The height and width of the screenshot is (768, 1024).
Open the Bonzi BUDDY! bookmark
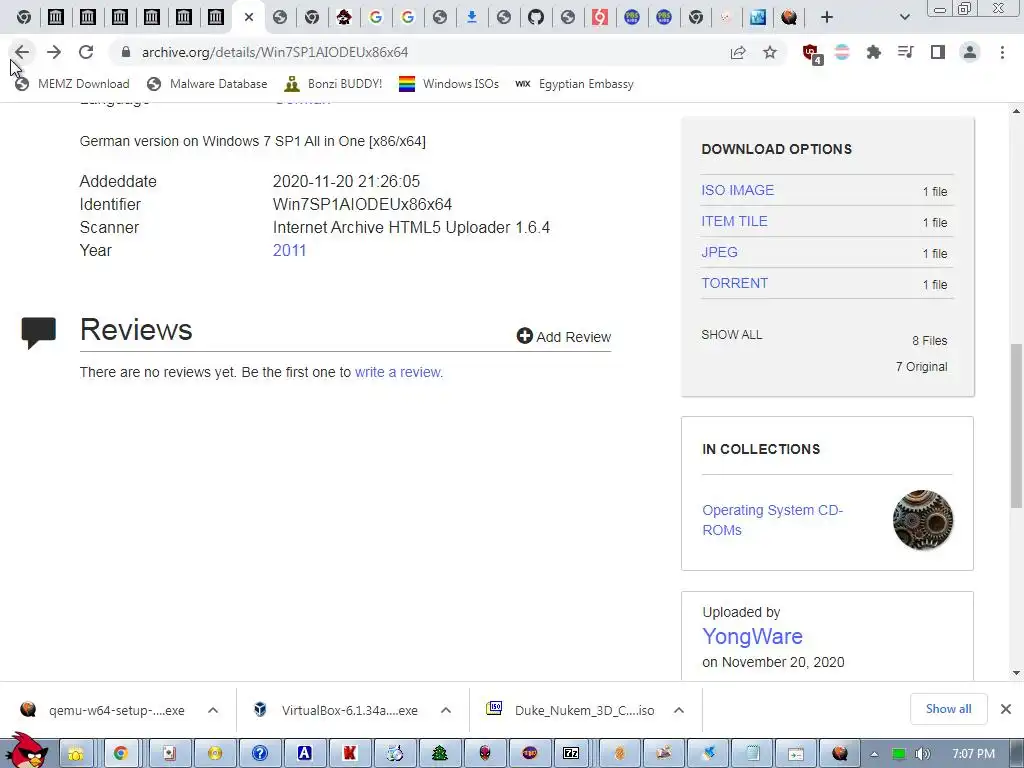point(333,84)
